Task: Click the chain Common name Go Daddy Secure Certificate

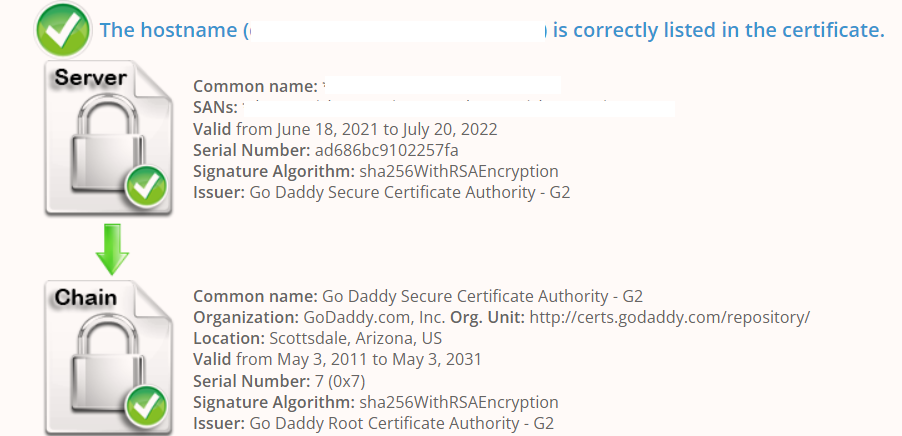Action: (482, 296)
